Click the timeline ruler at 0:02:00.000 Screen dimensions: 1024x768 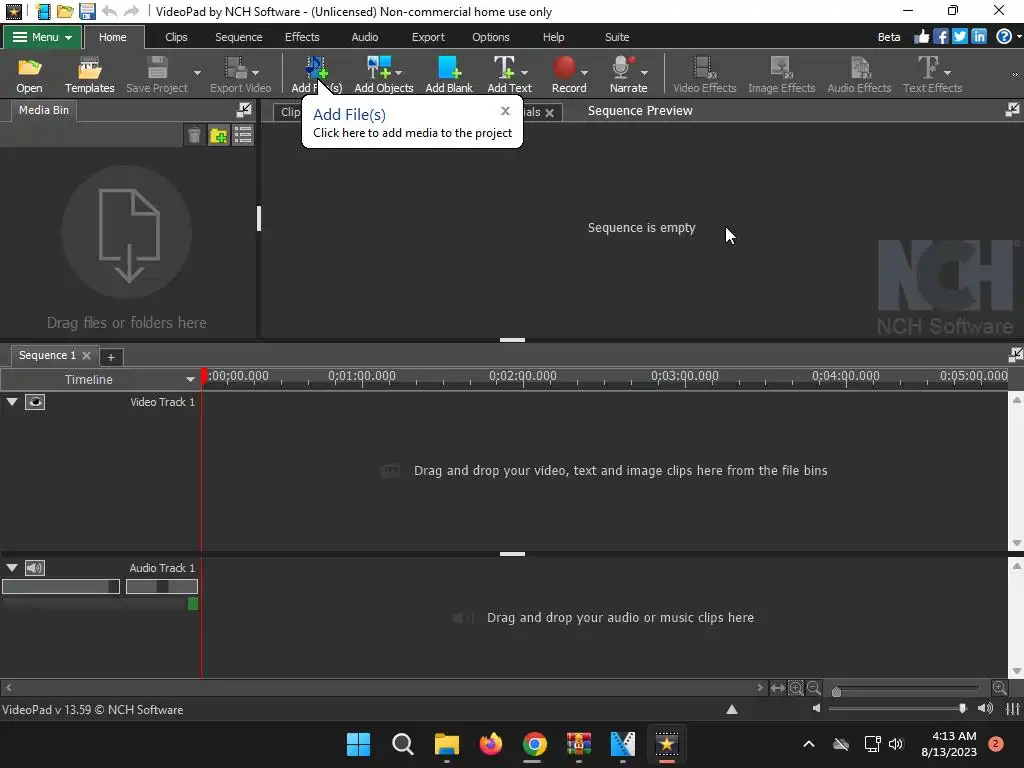522,377
